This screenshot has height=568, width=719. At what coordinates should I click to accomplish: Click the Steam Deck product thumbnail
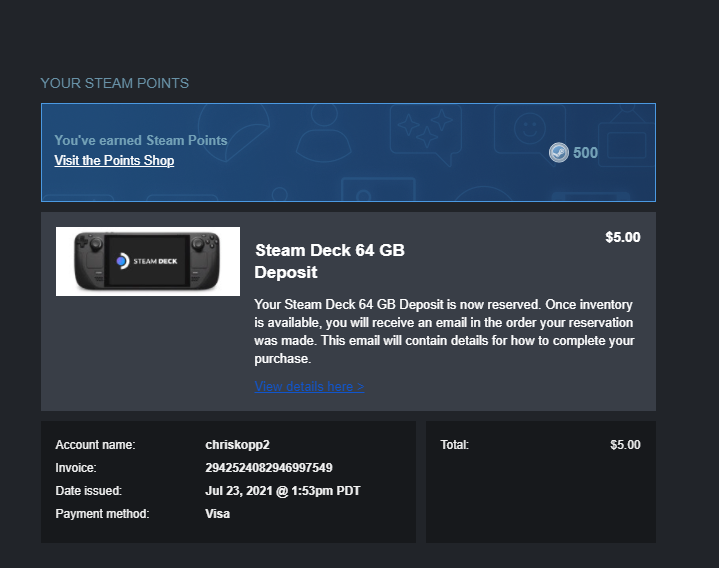point(148,261)
